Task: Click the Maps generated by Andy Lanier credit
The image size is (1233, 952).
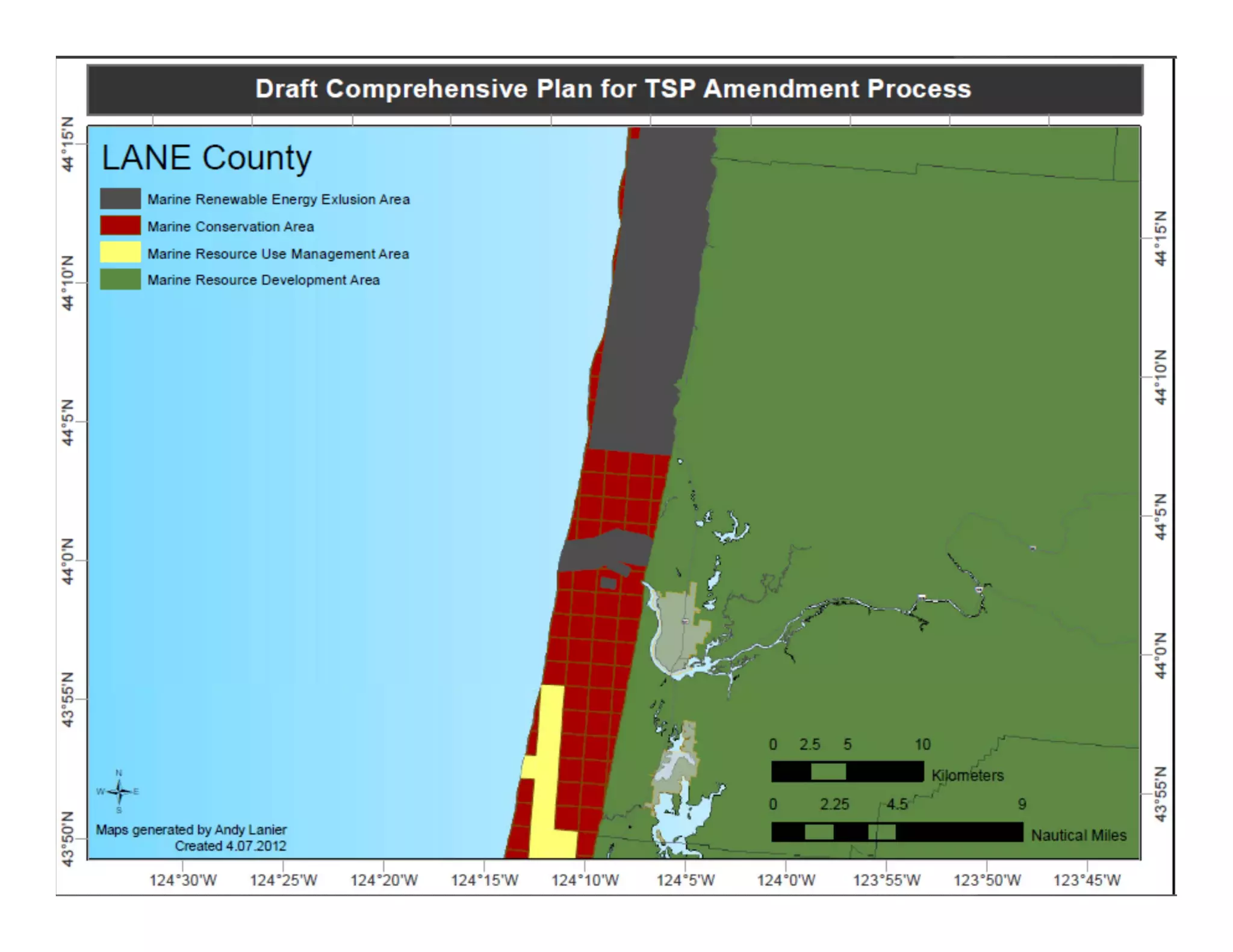Action: click(x=191, y=830)
